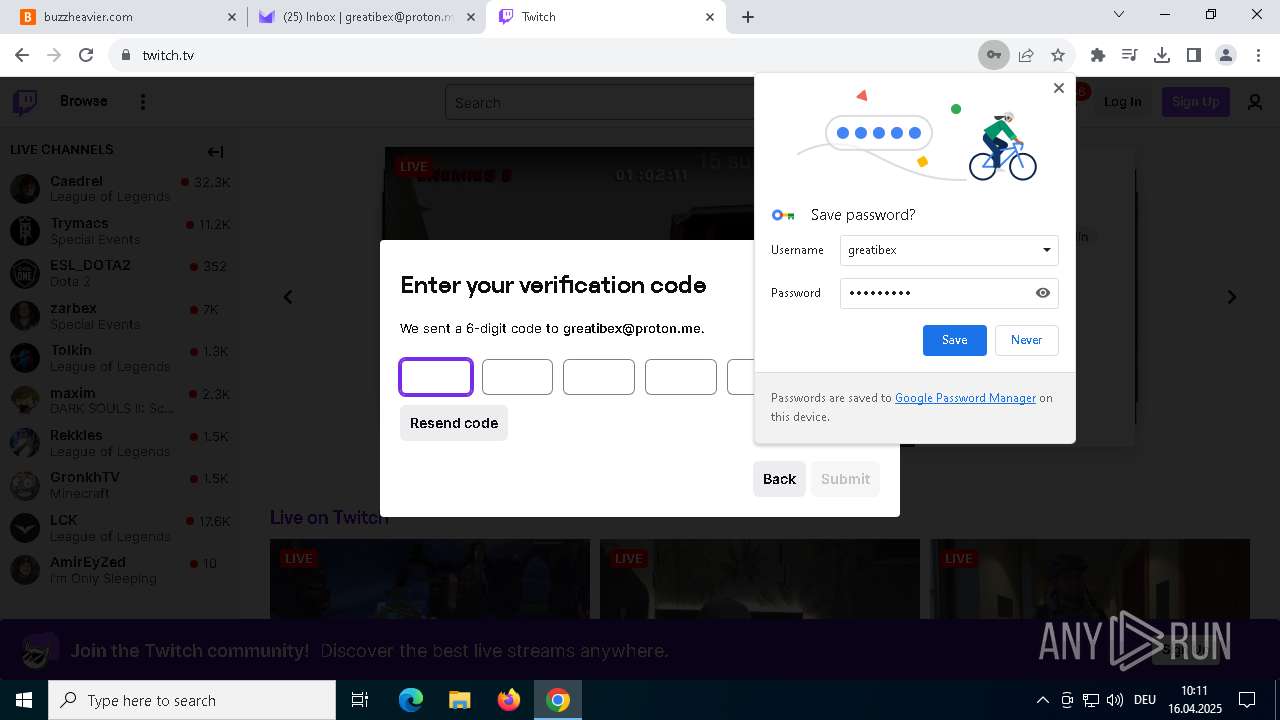Click the first verification code box
1280x720 pixels.
pos(436,377)
